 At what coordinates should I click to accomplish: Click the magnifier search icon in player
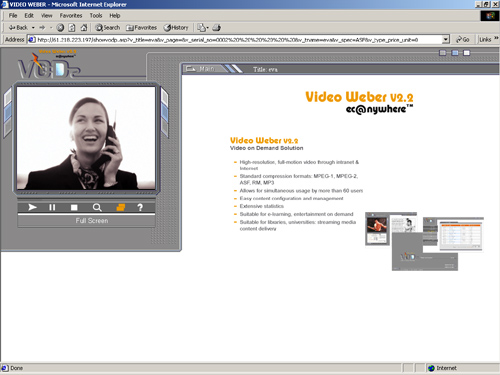tap(97, 207)
